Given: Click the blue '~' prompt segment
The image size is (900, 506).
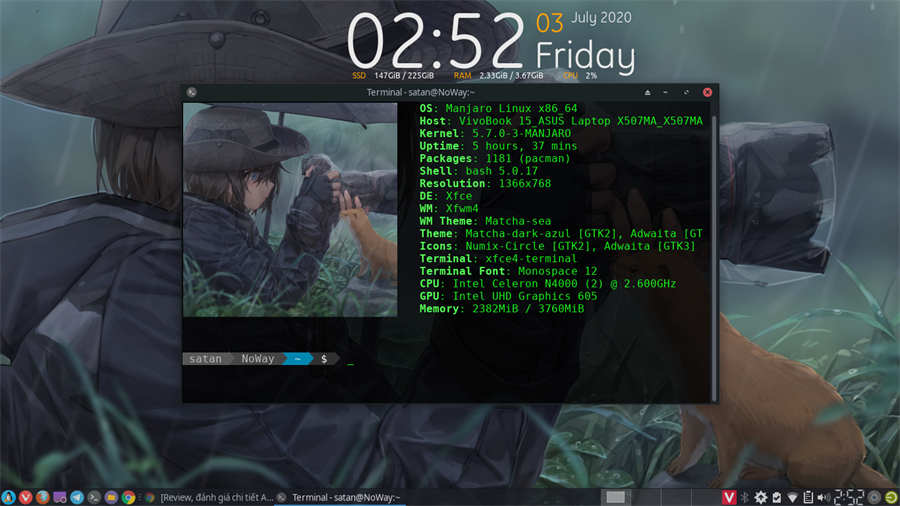Looking at the screenshot, I should point(297,359).
